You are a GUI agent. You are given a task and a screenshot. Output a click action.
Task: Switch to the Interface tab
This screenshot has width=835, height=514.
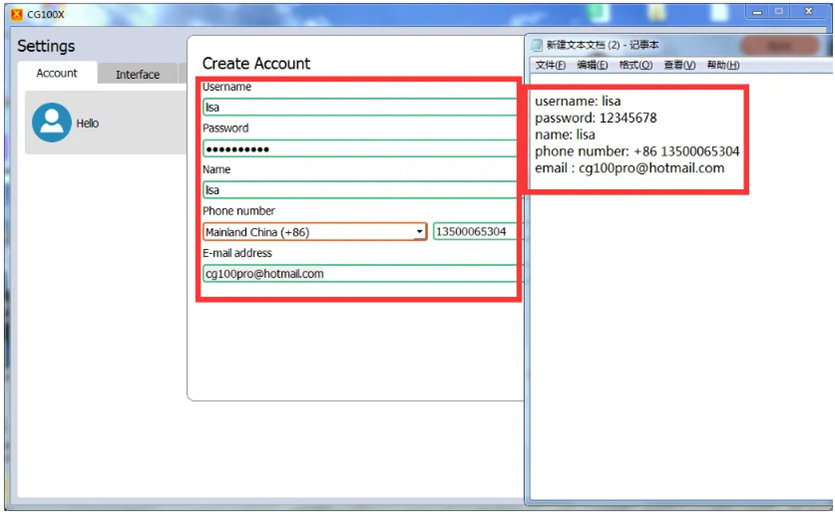click(x=137, y=75)
